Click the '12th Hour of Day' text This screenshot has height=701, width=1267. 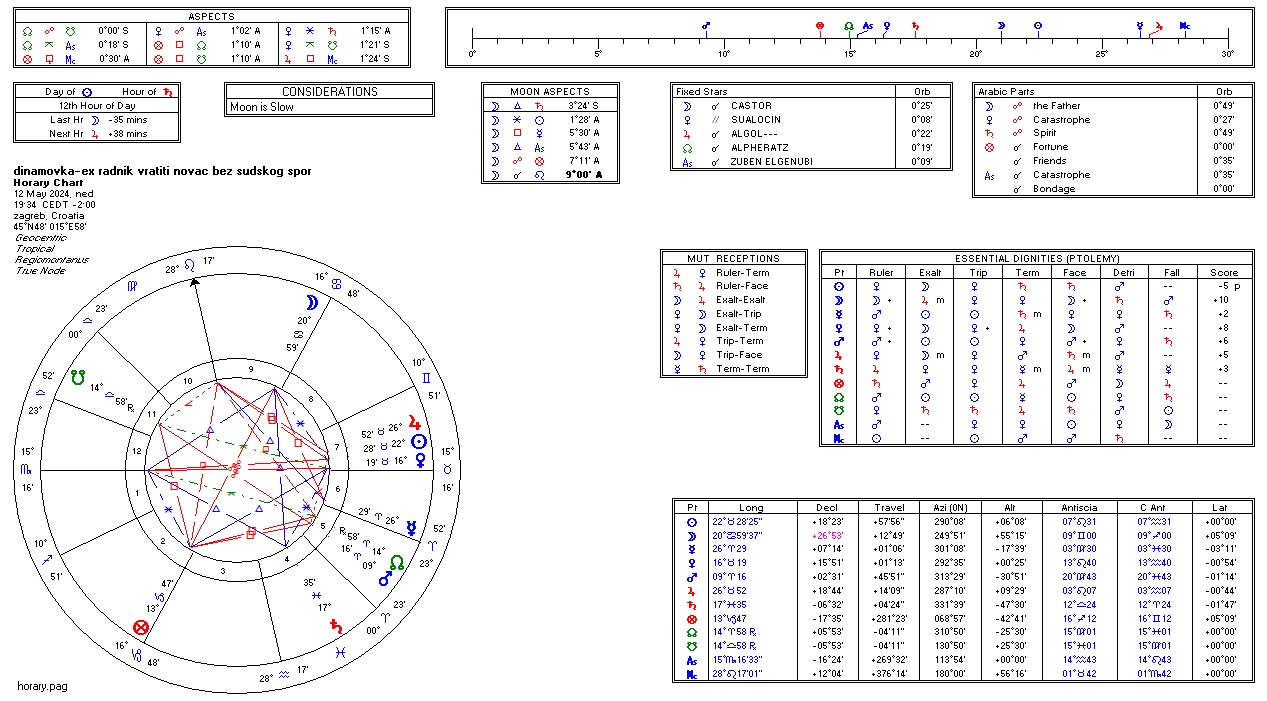(x=96, y=105)
